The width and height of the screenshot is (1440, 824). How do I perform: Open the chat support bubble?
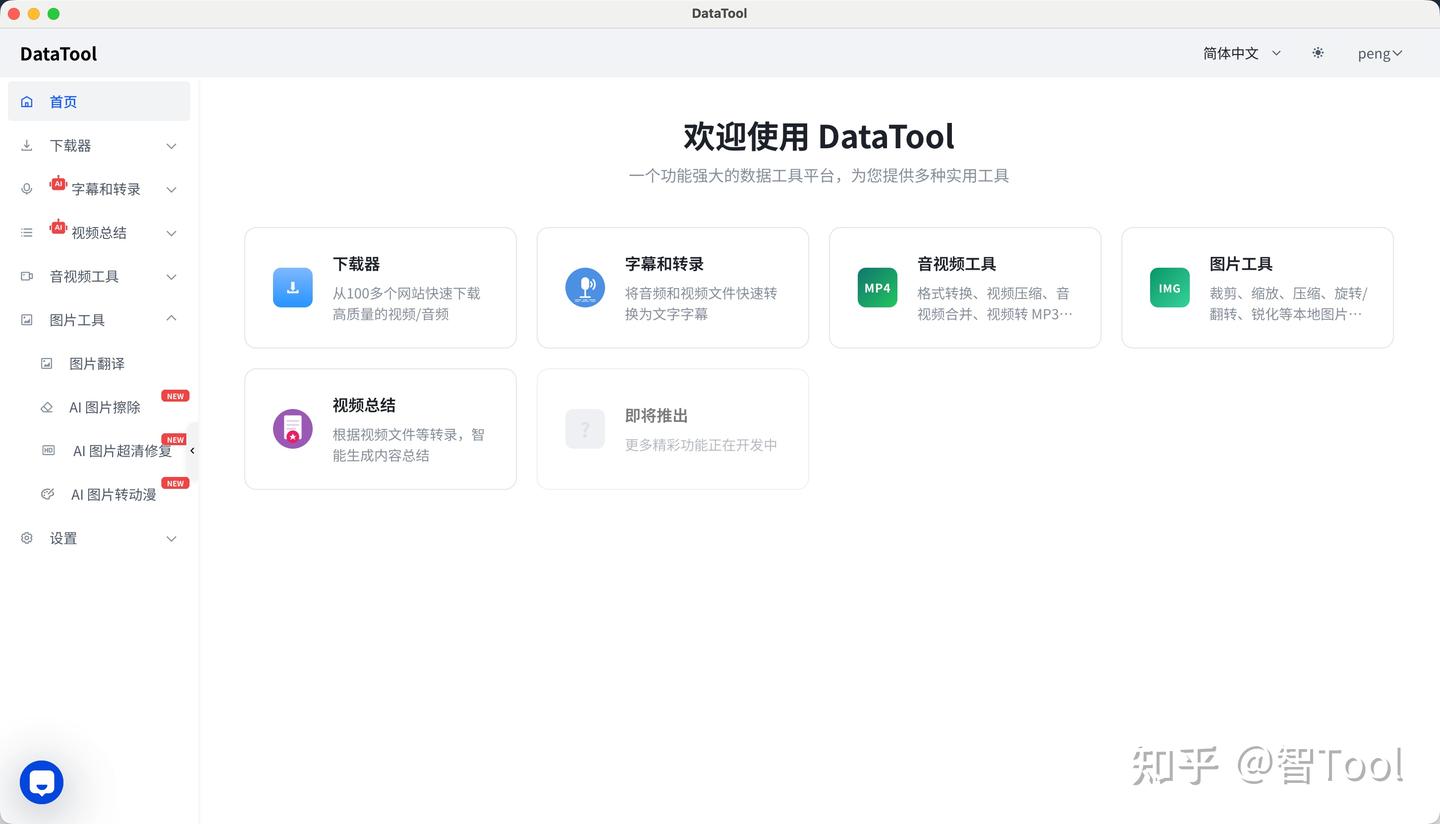click(x=42, y=782)
